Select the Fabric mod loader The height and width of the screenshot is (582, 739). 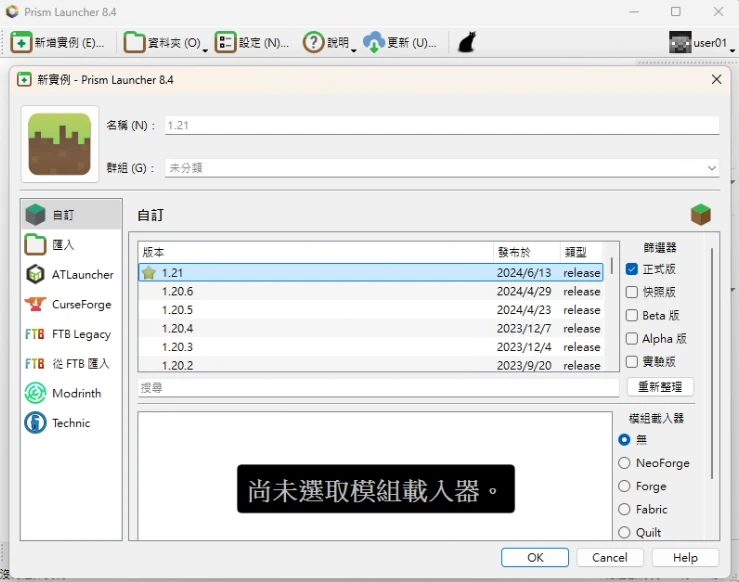(625, 509)
